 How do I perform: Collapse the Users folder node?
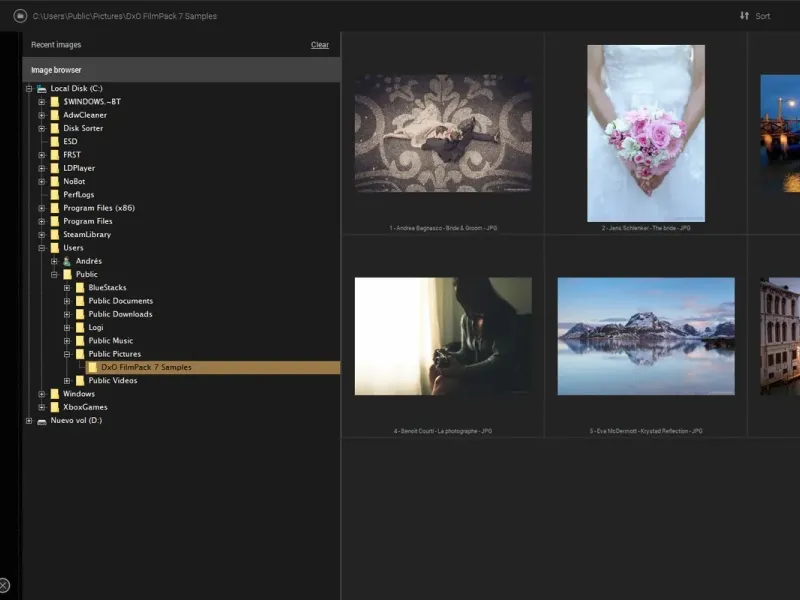tap(42, 248)
